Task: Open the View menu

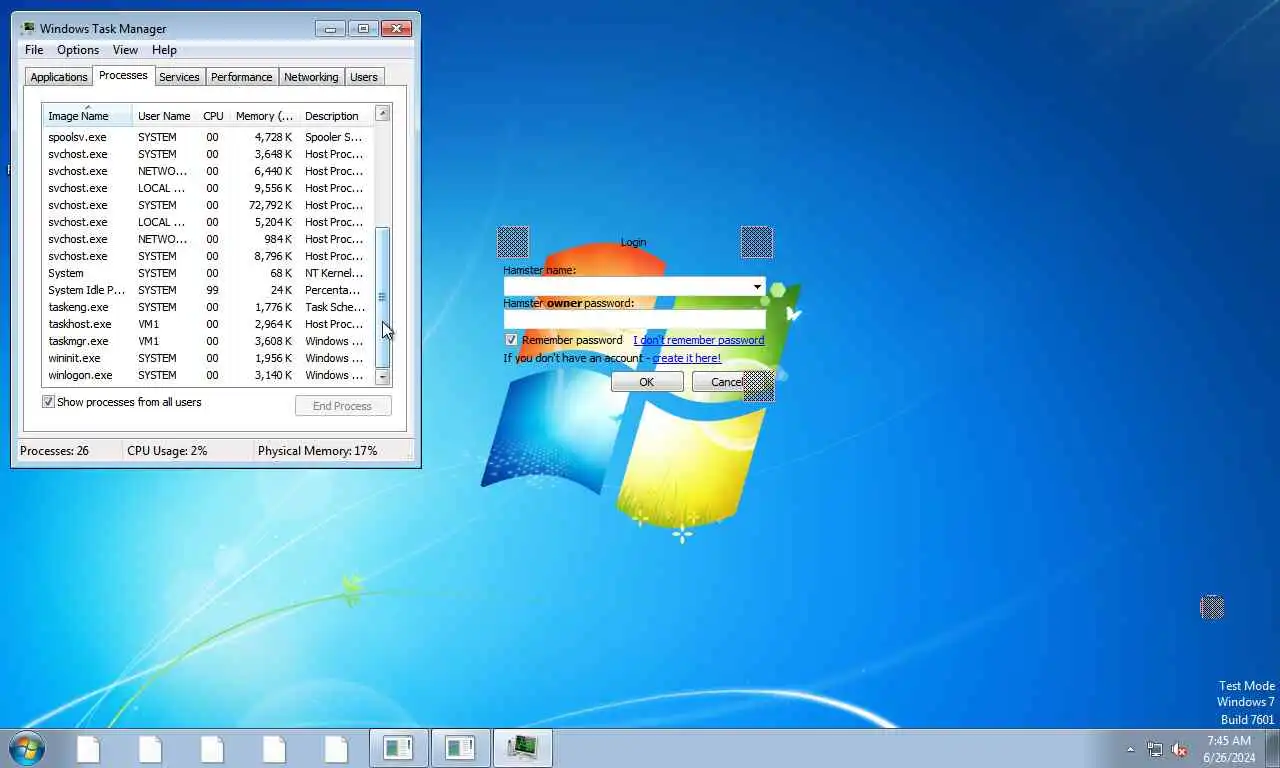Action: pyautogui.click(x=125, y=50)
